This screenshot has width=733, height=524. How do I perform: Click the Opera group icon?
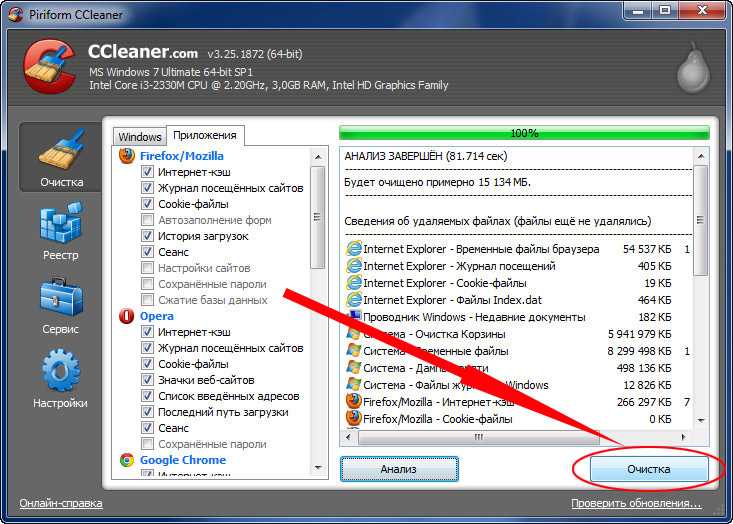(x=127, y=316)
